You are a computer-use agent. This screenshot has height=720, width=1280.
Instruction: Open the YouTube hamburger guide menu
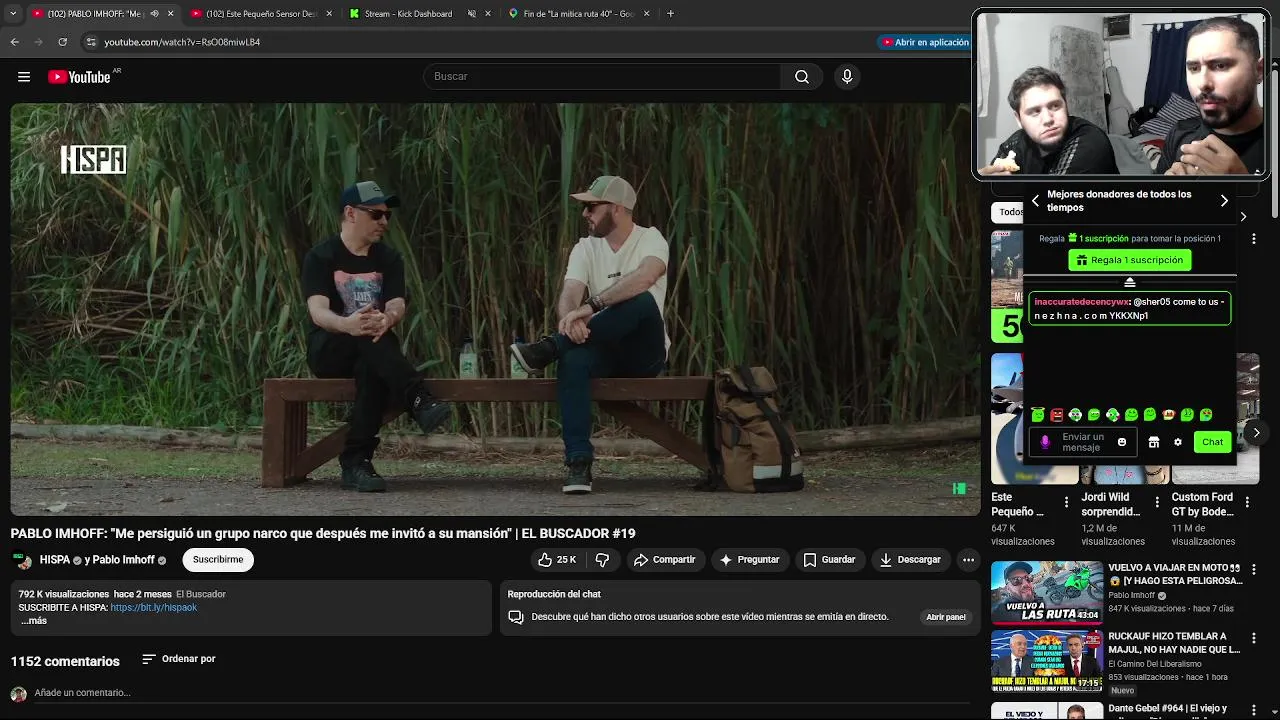point(24,77)
